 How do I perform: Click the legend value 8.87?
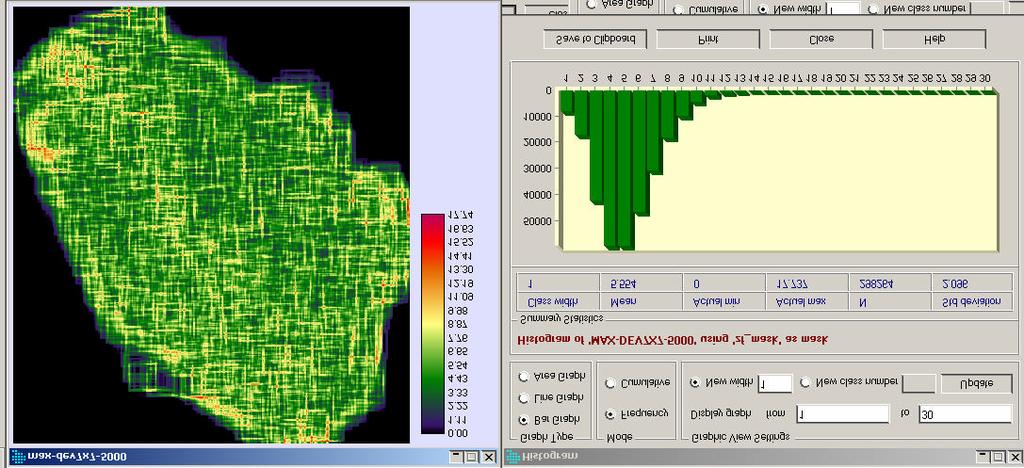tap(458, 324)
